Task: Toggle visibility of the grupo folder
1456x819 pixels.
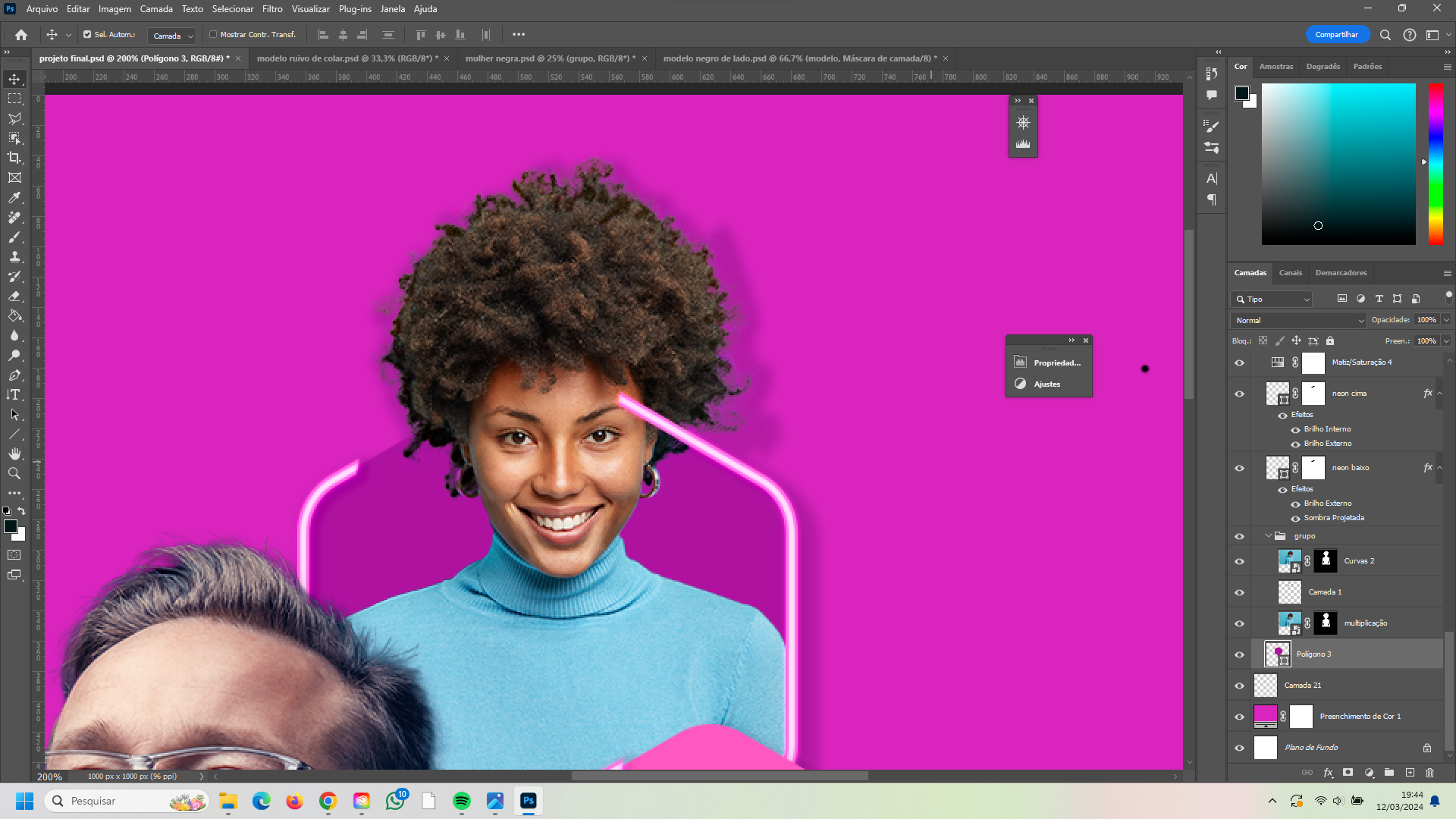Action: 1239,536
